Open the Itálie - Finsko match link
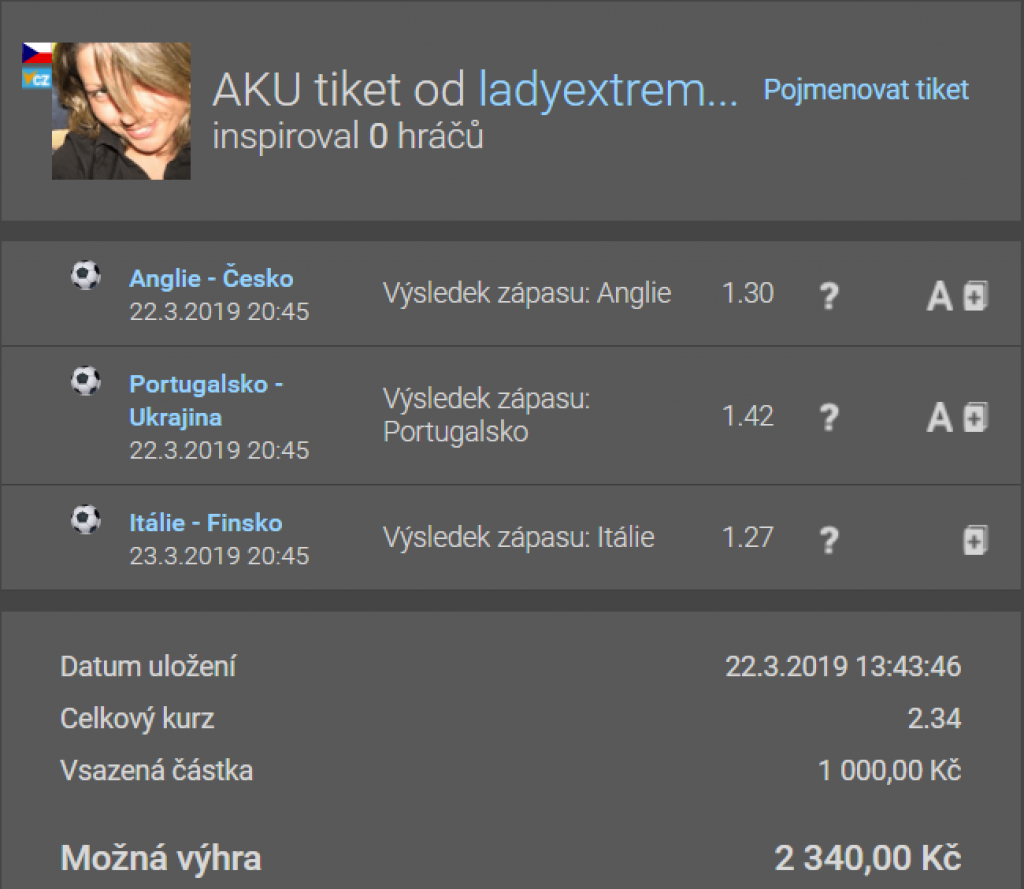Image resolution: width=1024 pixels, height=889 pixels. point(206,523)
